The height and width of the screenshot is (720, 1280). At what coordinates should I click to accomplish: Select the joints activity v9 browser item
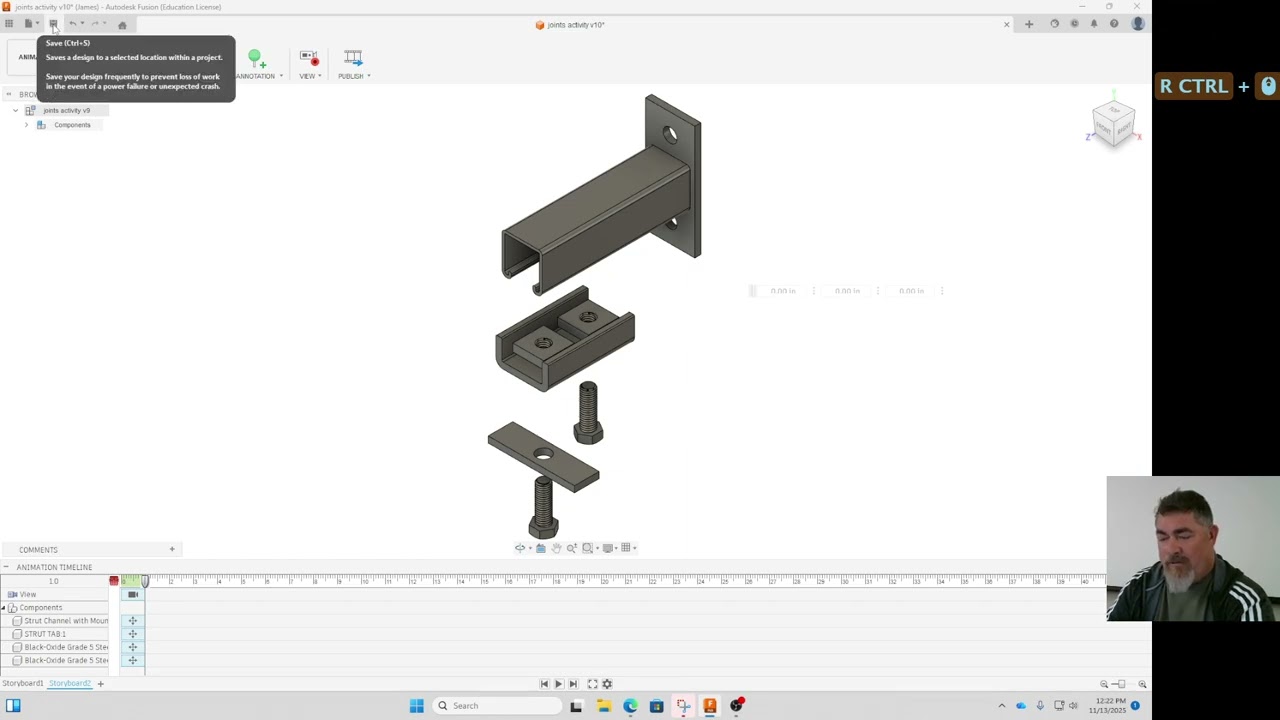point(66,110)
